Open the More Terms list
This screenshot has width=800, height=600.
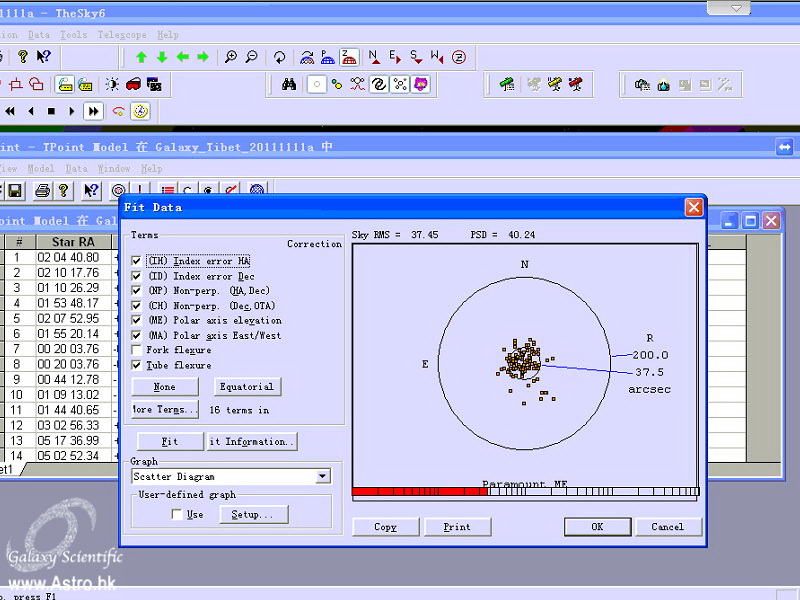click(x=165, y=410)
